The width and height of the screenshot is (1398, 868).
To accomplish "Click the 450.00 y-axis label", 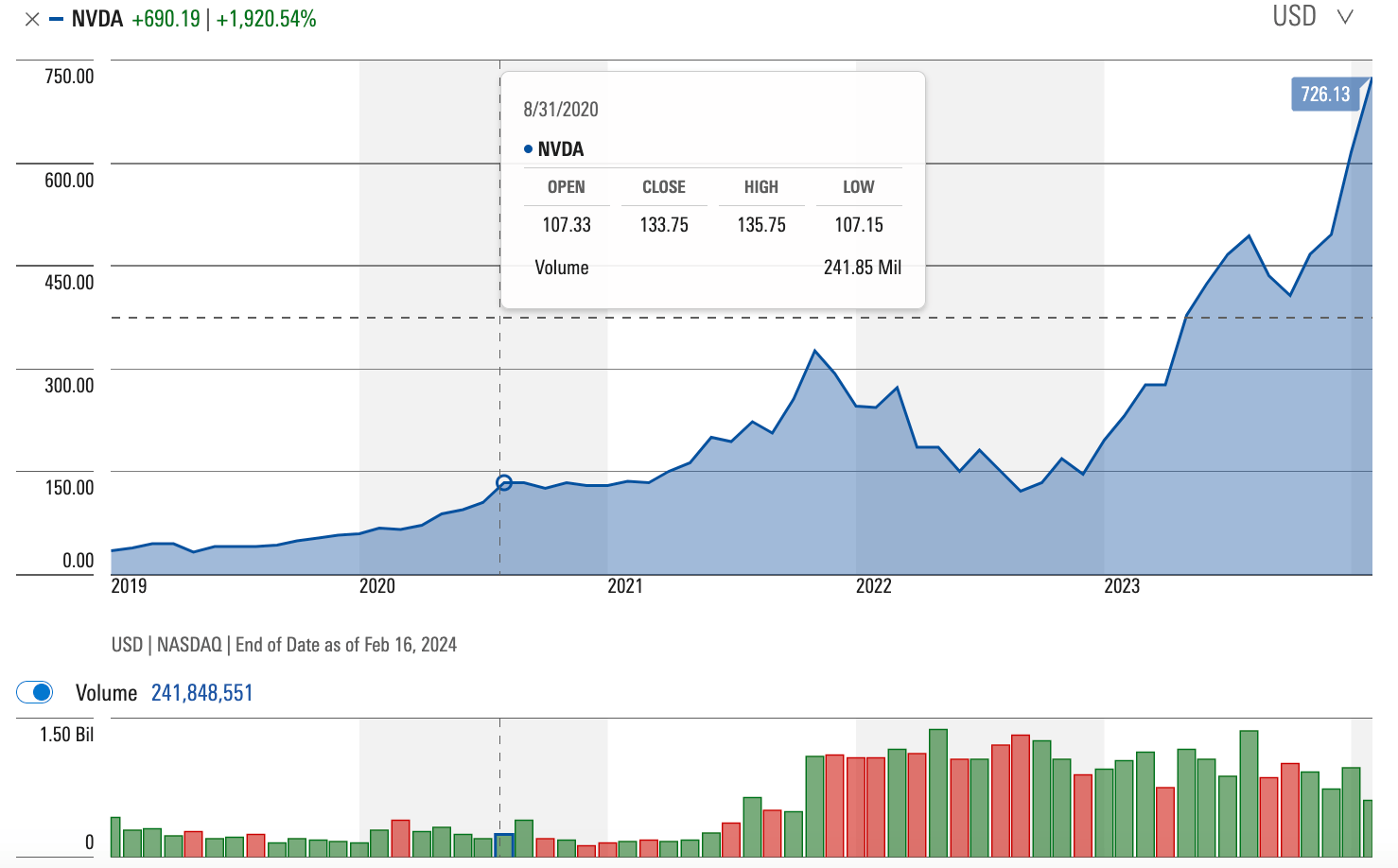I will tap(69, 282).
